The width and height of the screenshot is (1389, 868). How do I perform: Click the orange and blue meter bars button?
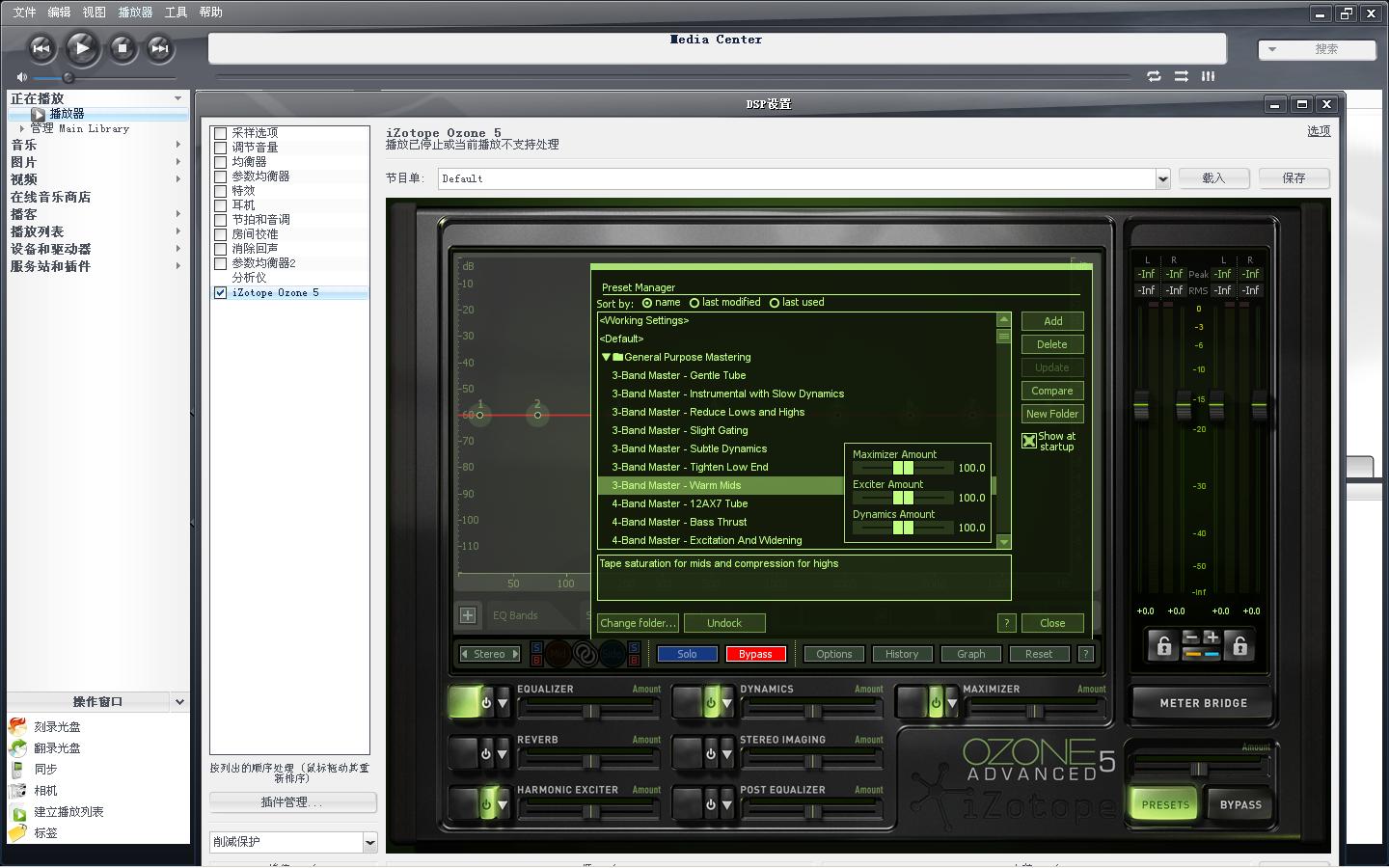[1201, 654]
